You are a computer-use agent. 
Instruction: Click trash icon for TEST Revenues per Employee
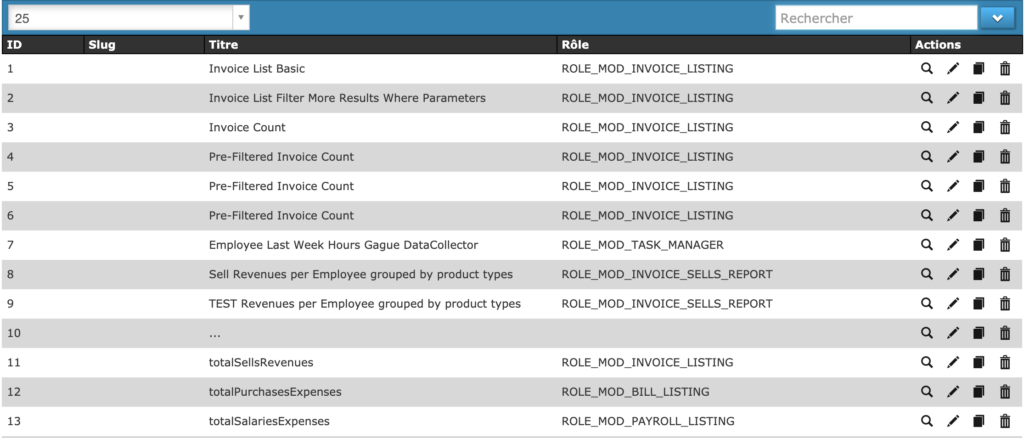[x=1005, y=304]
